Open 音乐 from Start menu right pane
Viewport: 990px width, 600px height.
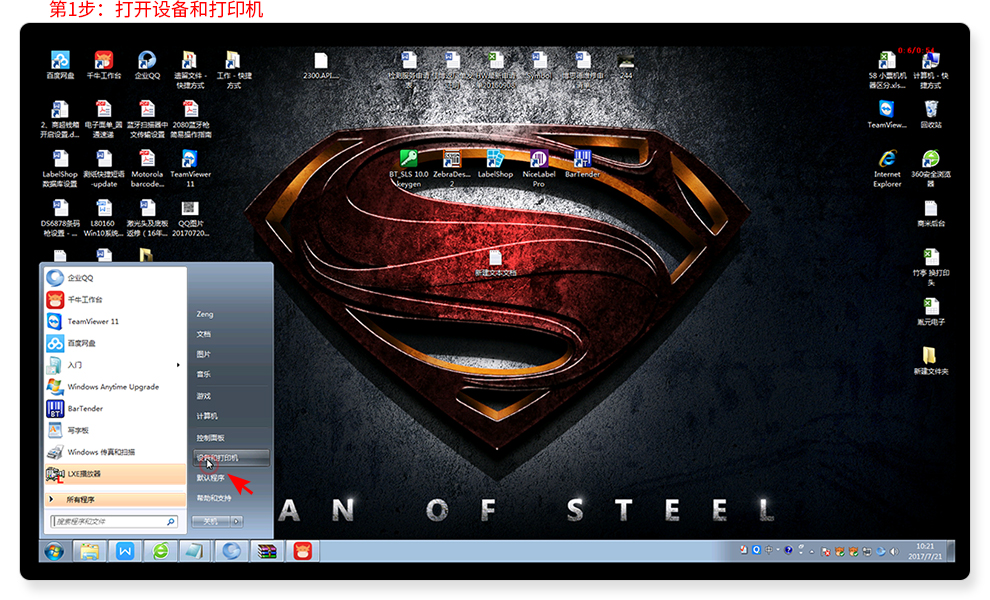tap(203, 375)
